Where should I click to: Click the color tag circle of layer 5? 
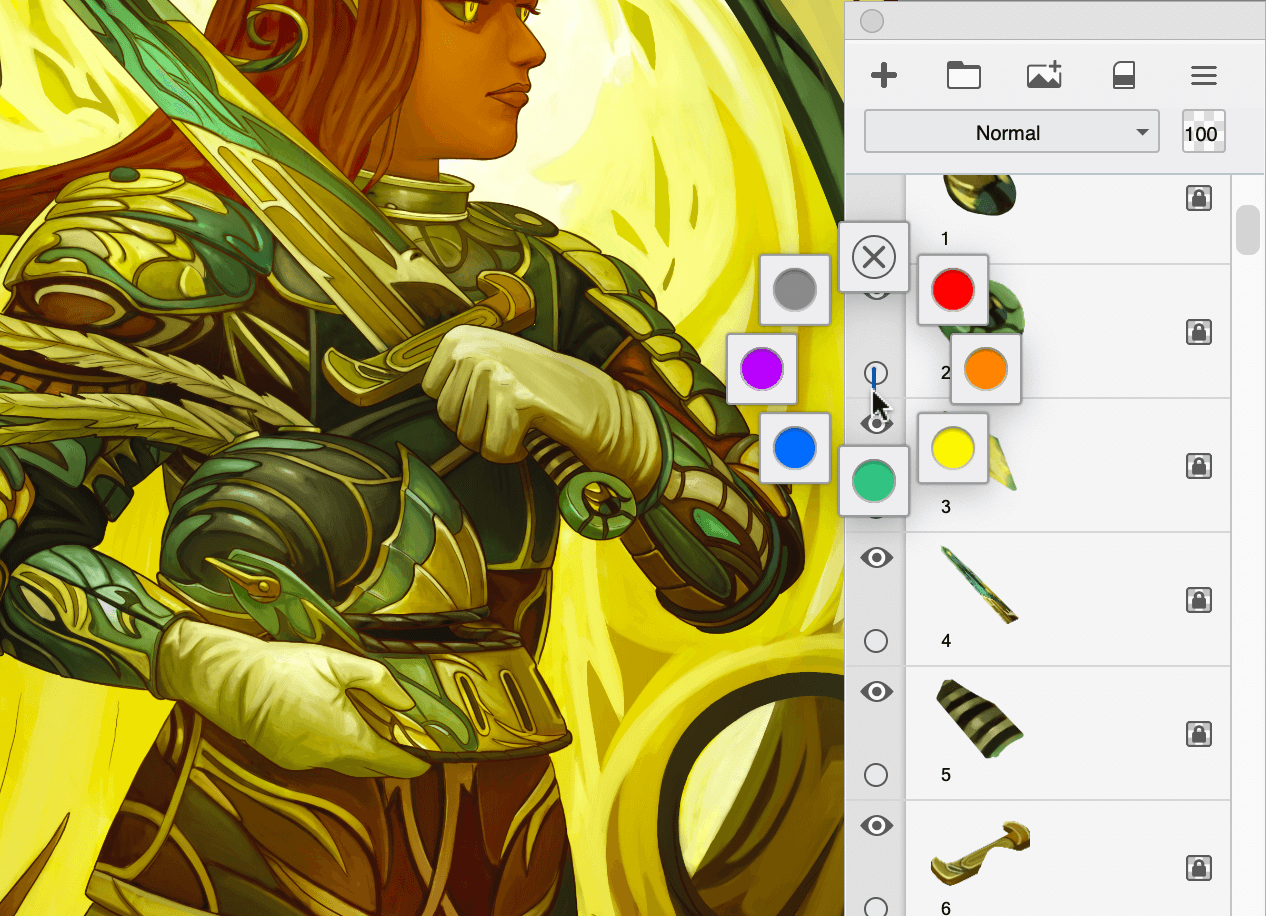(x=875, y=775)
